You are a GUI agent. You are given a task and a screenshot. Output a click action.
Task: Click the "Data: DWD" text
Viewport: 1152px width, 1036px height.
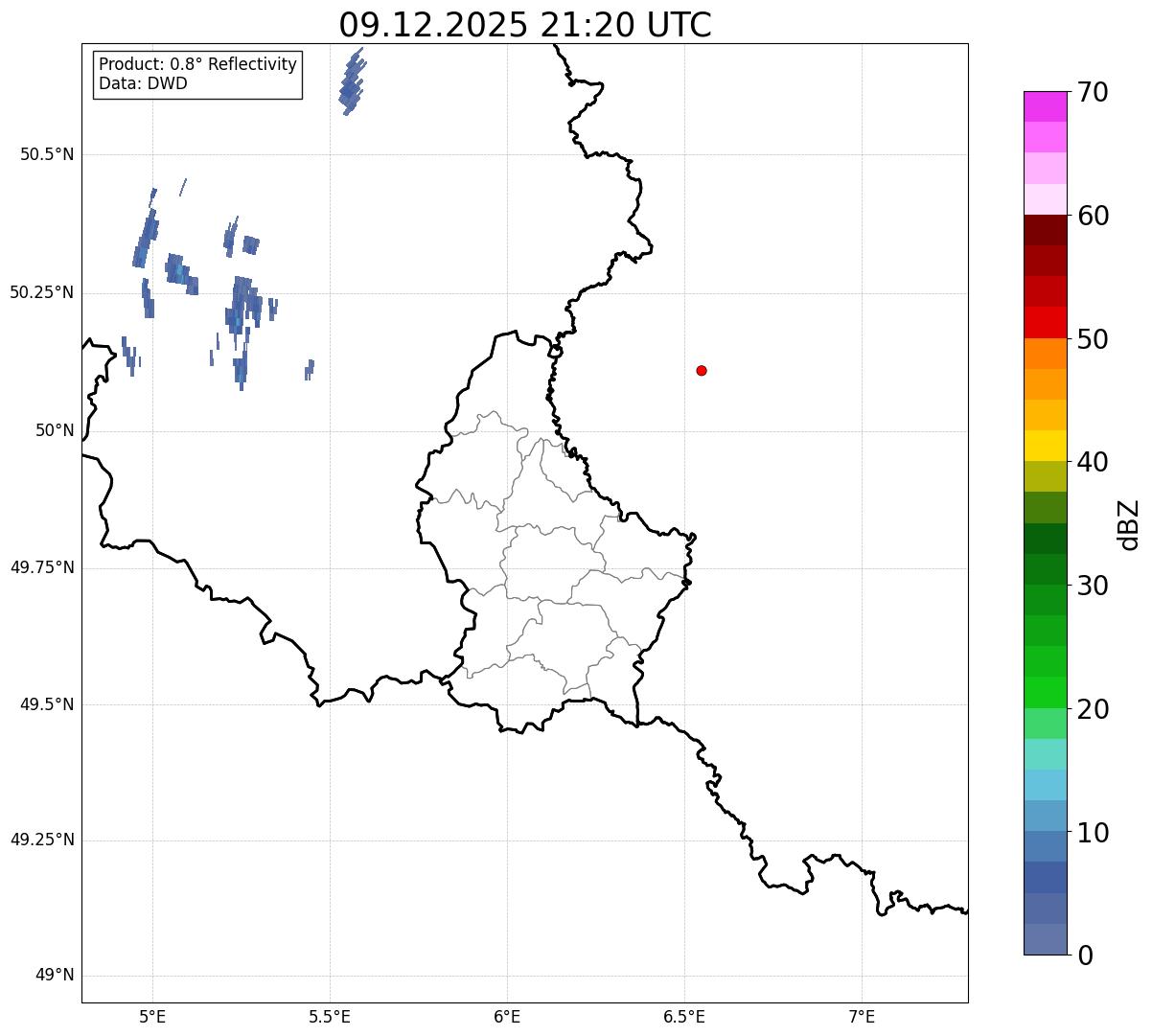pos(143,83)
